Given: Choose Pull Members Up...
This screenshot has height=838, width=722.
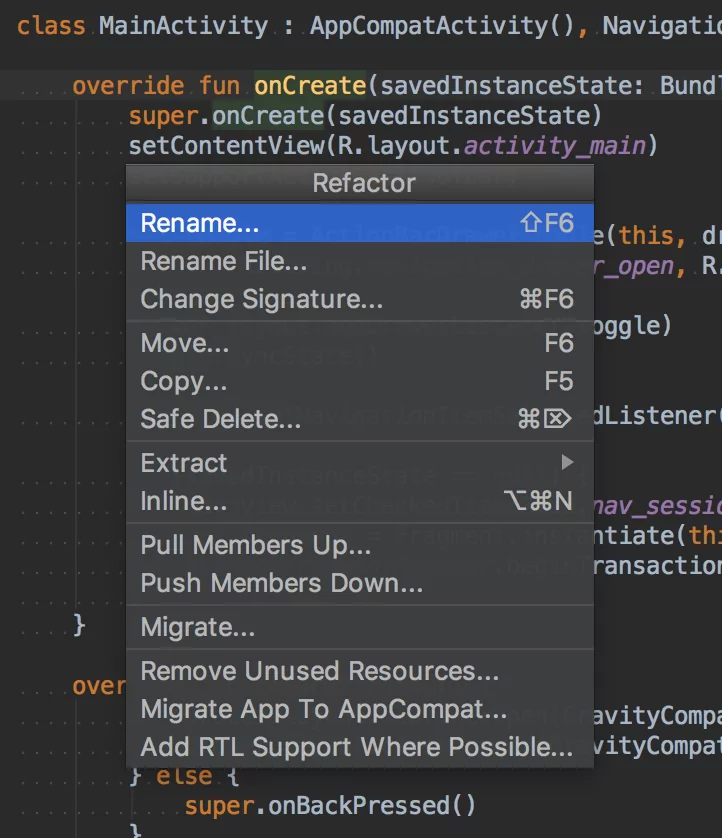Looking at the screenshot, I should [x=360, y=545].
